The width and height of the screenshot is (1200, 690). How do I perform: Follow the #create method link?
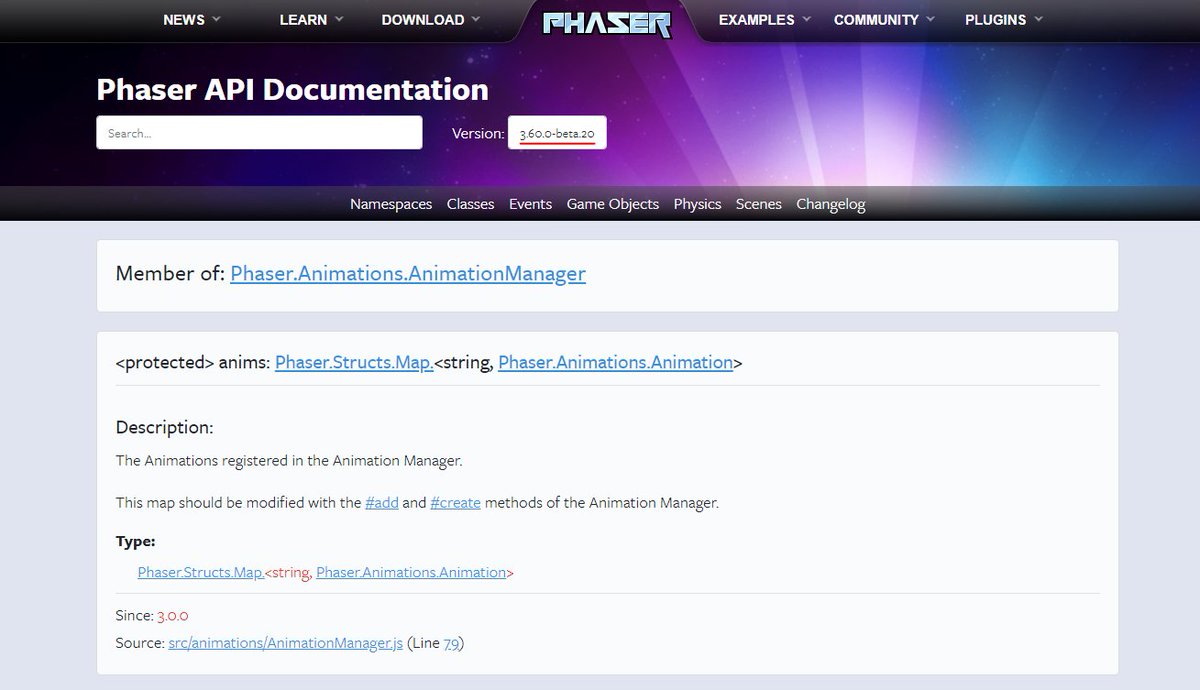pos(455,503)
